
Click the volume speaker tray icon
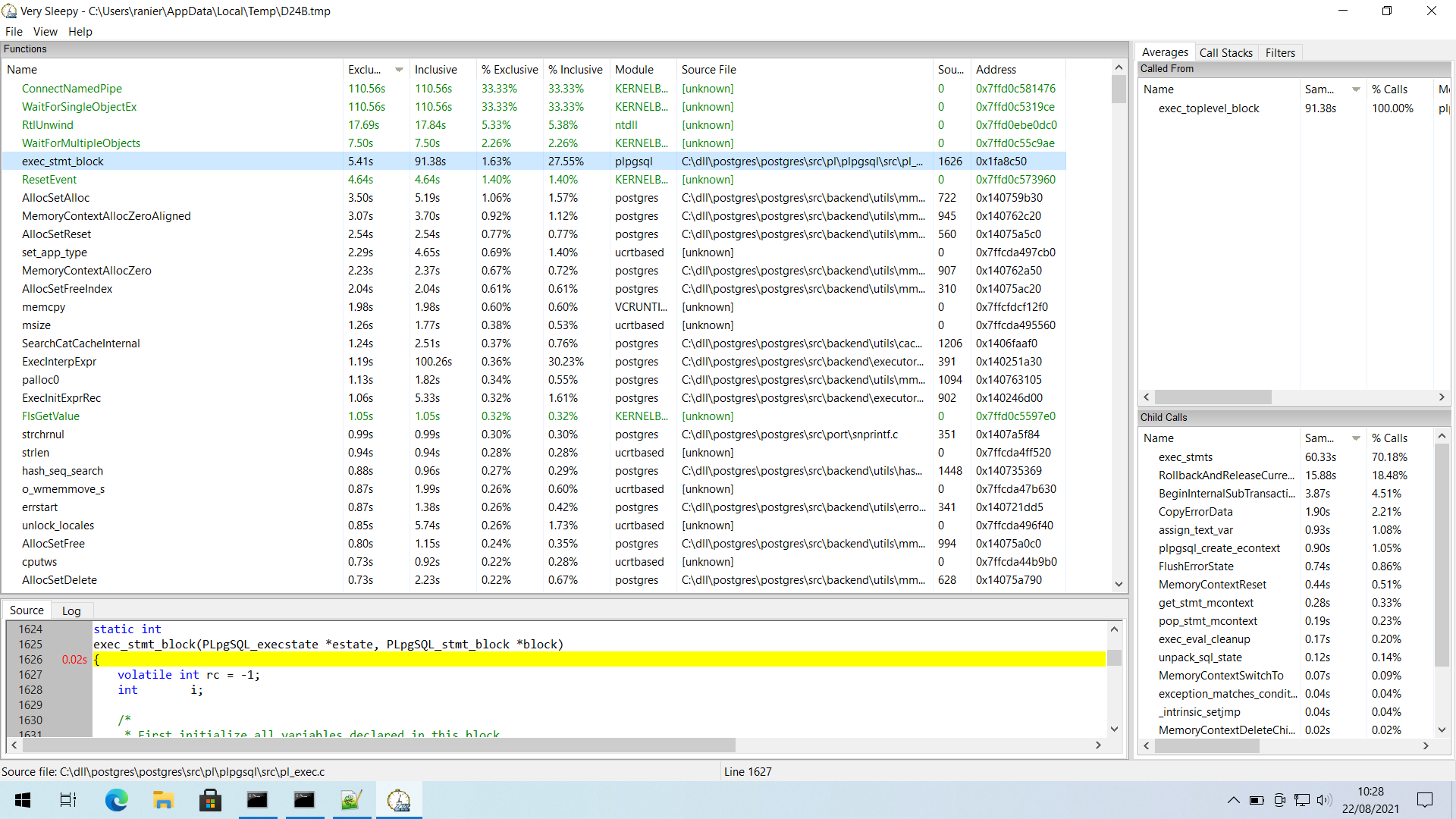pyautogui.click(x=1324, y=800)
